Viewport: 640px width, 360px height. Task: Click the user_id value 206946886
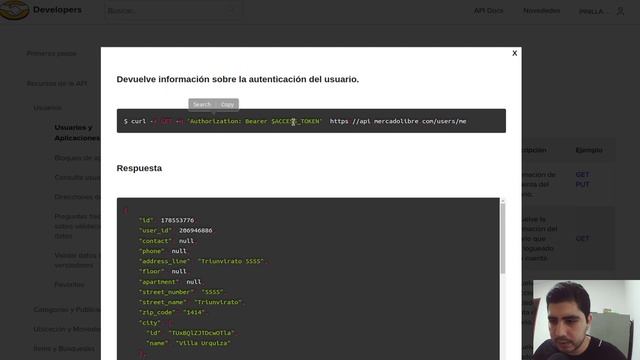[x=196, y=230]
